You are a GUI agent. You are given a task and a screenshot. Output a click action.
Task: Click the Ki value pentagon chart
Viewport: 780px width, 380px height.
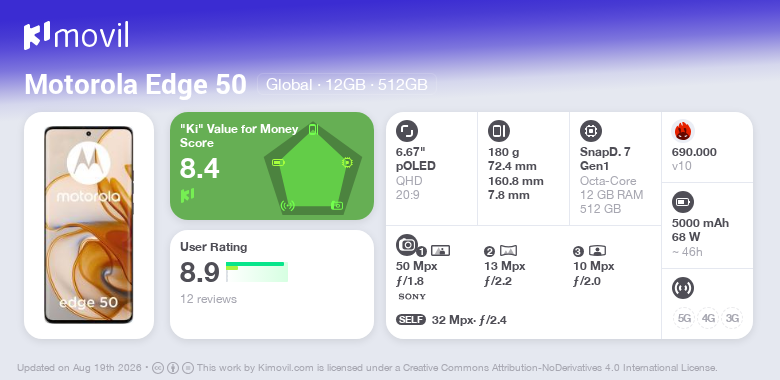point(313,169)
